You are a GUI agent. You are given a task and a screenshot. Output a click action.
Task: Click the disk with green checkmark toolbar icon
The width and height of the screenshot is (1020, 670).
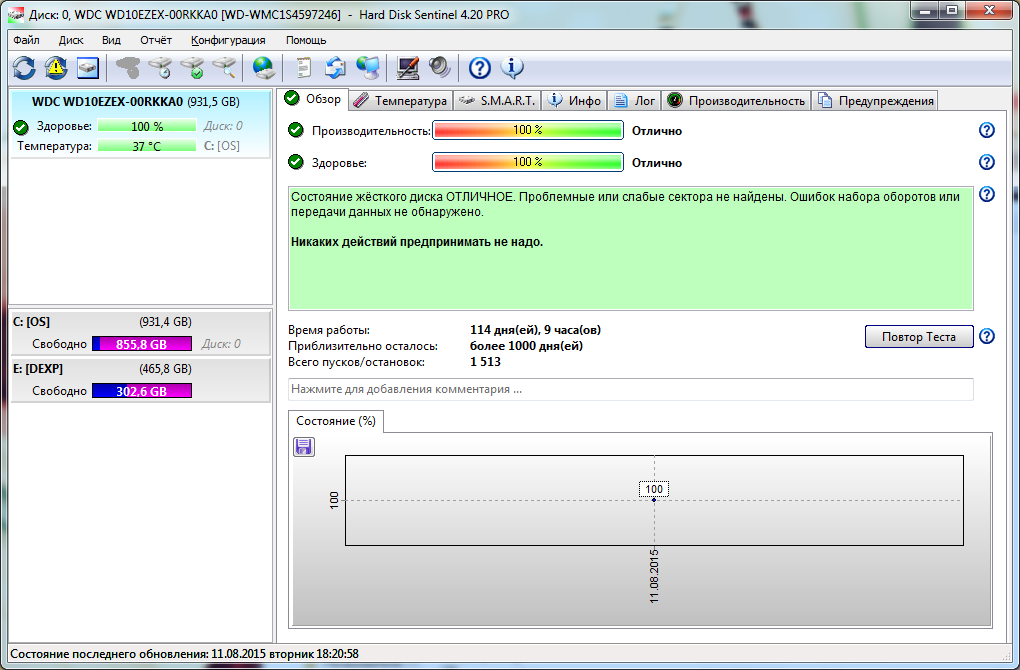193,68
